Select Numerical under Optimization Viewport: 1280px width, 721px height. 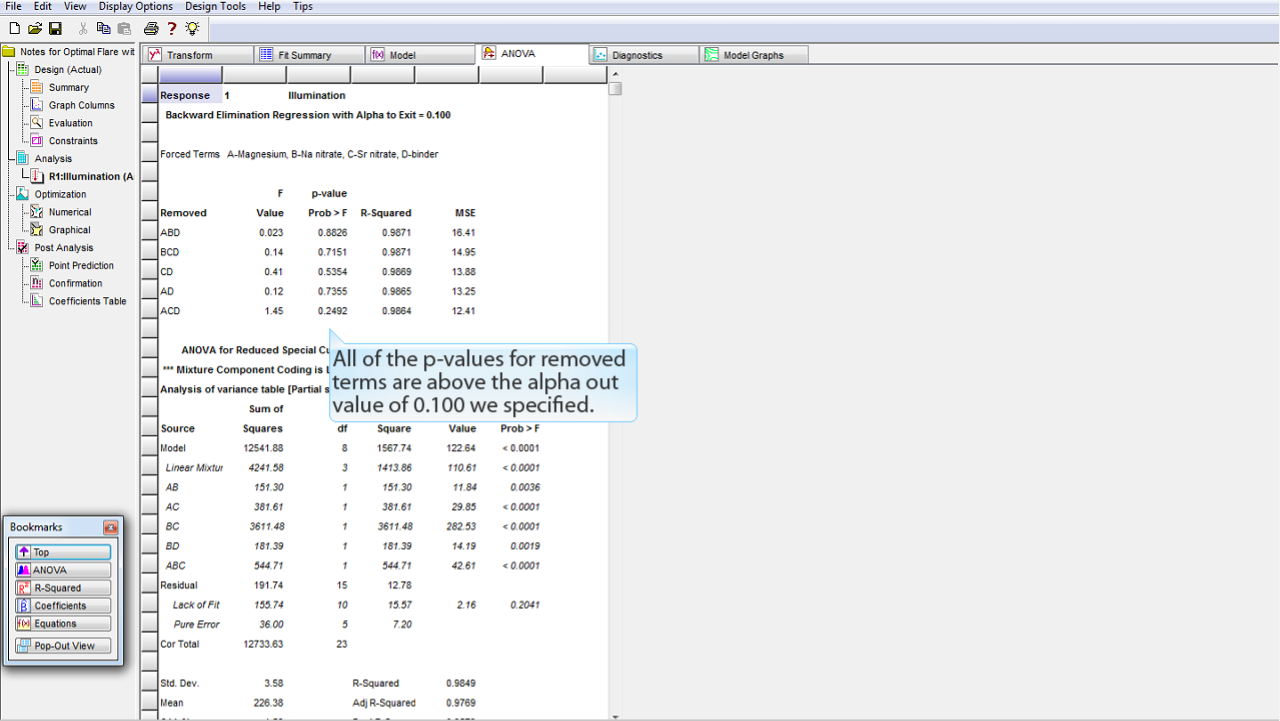[69, 212]
